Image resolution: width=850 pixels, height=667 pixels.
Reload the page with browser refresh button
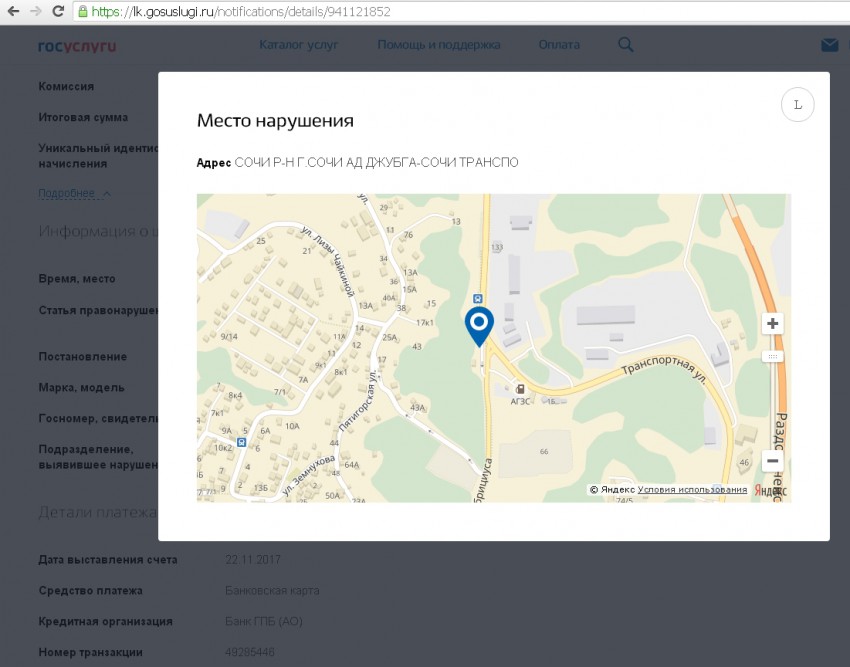(x=58, y=11)
